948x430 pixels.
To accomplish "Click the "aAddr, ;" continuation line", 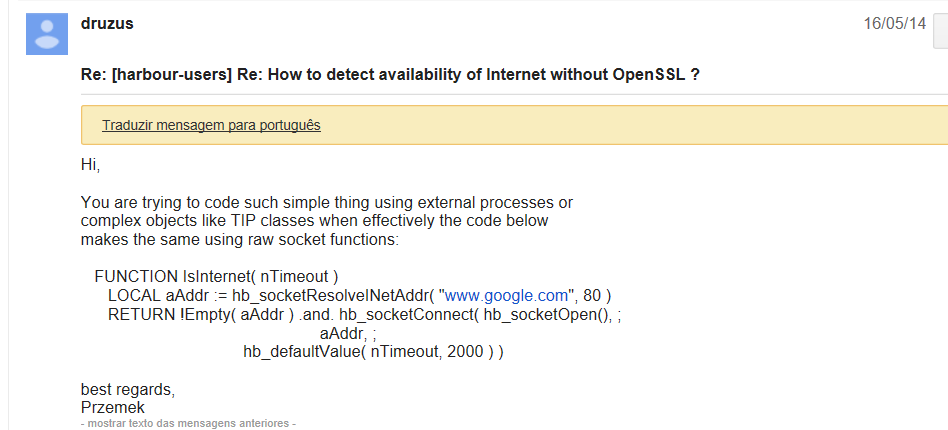I will 347,333.
